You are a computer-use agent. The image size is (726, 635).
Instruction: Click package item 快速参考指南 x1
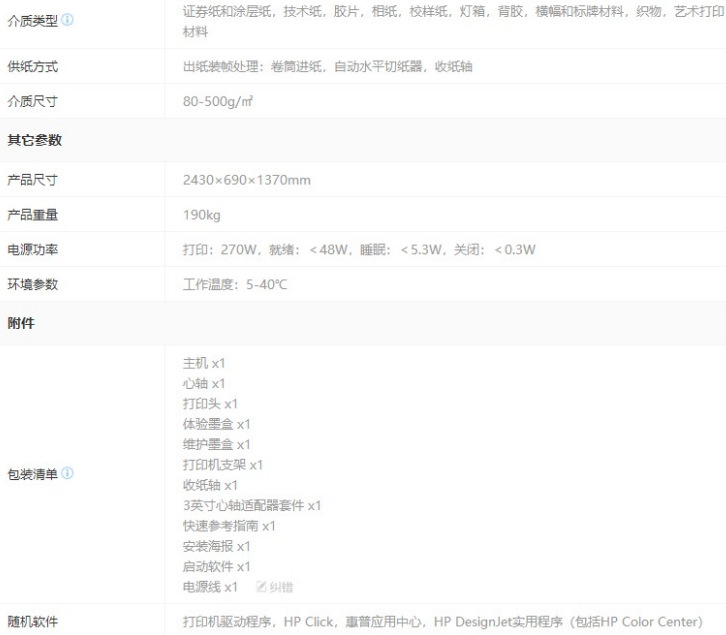(x=229, y=526)
